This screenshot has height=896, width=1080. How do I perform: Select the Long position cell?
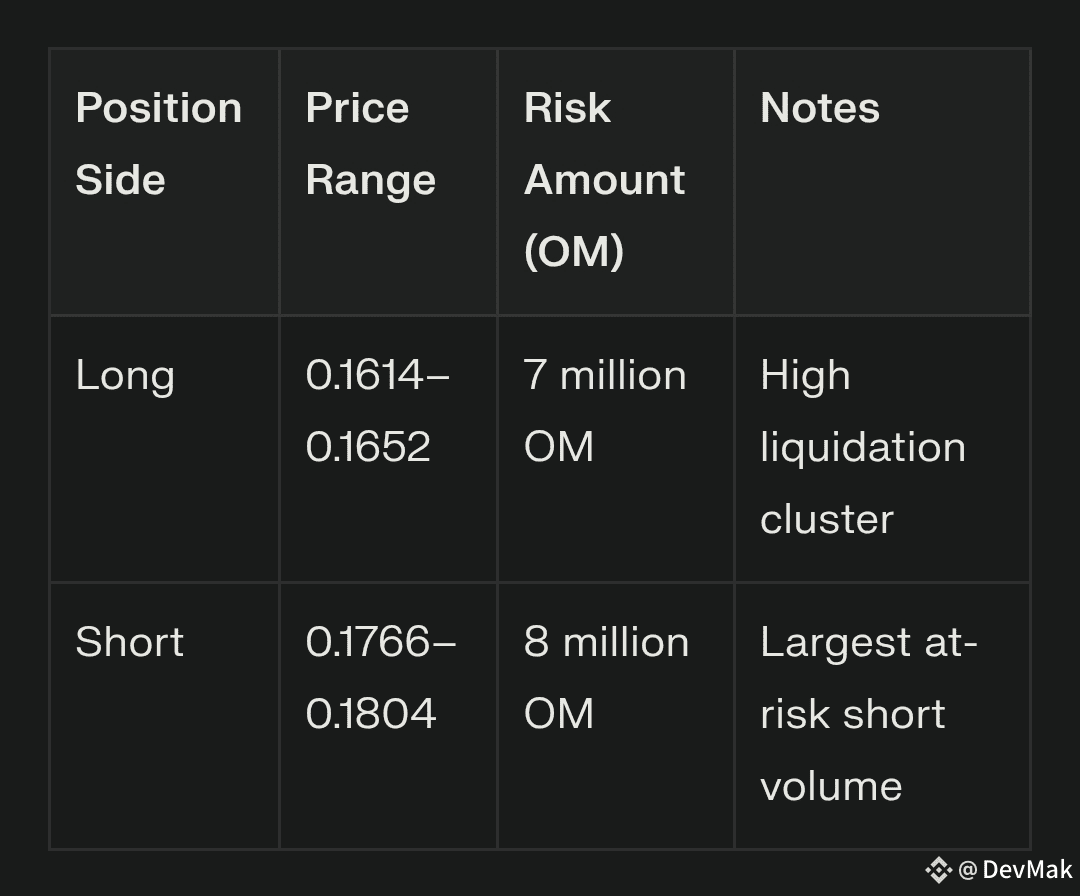[x=165, y=449]
